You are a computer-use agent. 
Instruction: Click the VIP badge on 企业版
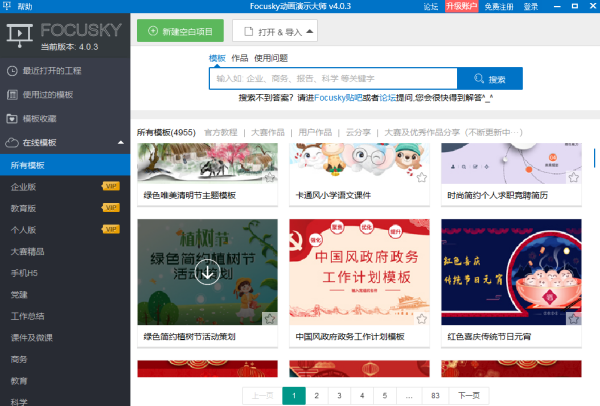pos(111,186)
